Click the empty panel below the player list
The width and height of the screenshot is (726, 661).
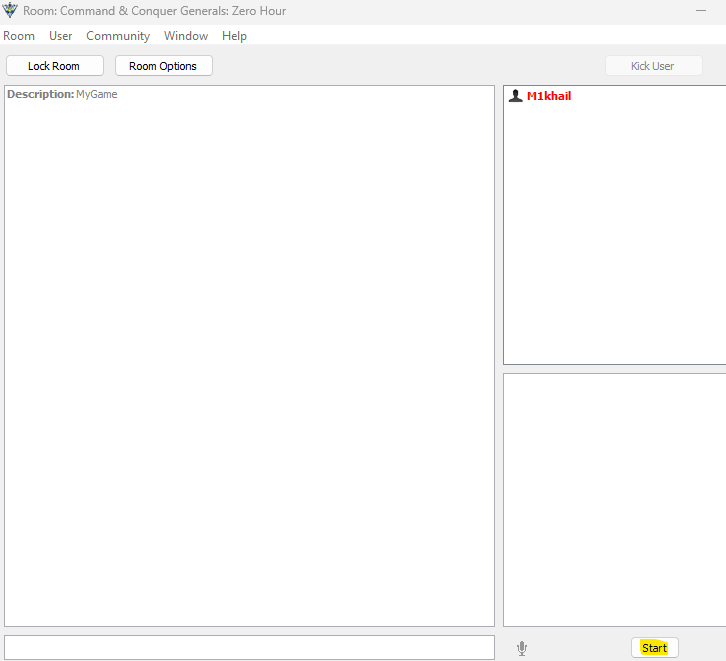614,500
